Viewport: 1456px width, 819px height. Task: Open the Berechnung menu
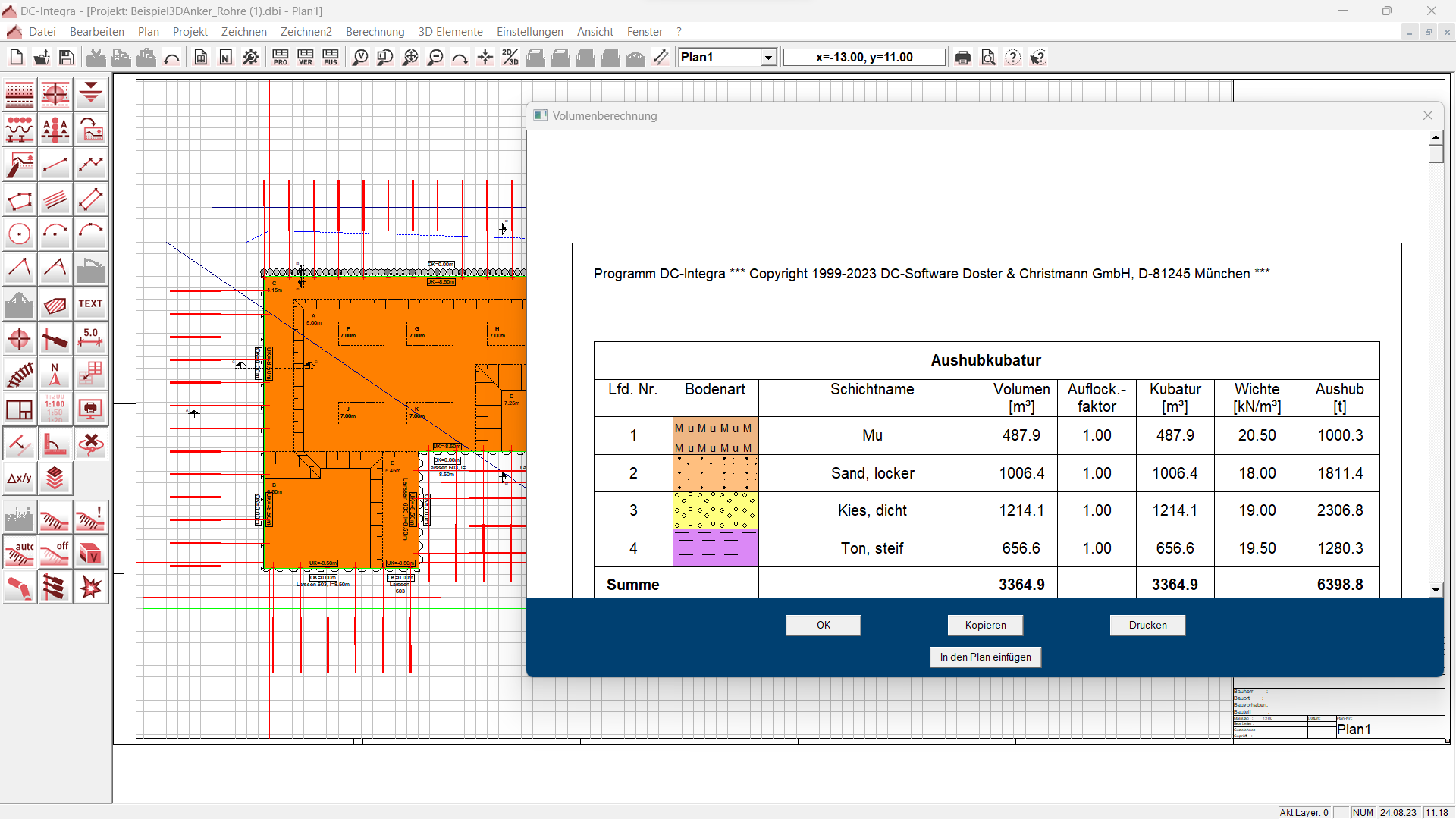coord(375,32)
